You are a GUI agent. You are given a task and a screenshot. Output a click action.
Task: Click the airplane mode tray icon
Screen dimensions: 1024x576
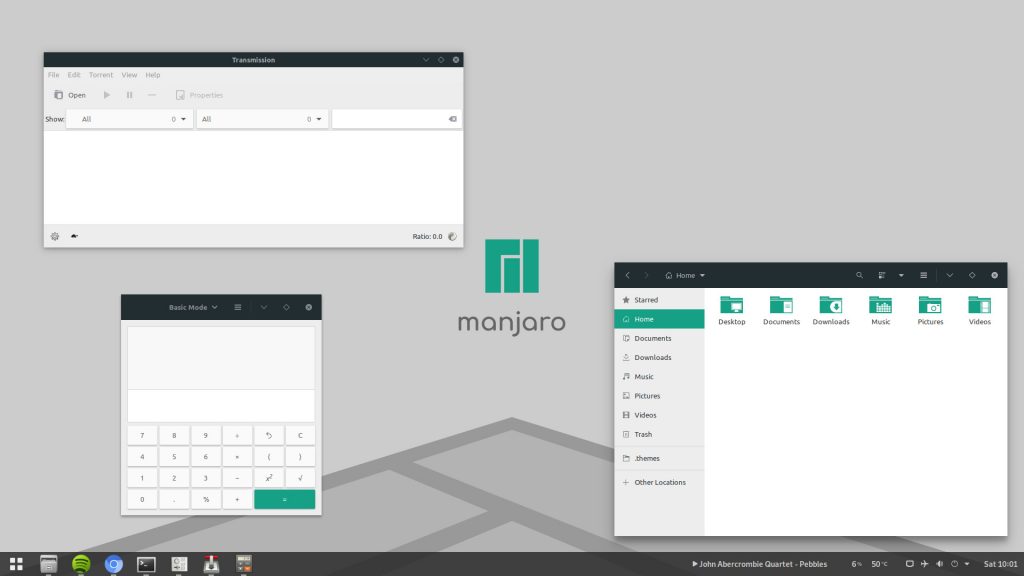point(924,564)
